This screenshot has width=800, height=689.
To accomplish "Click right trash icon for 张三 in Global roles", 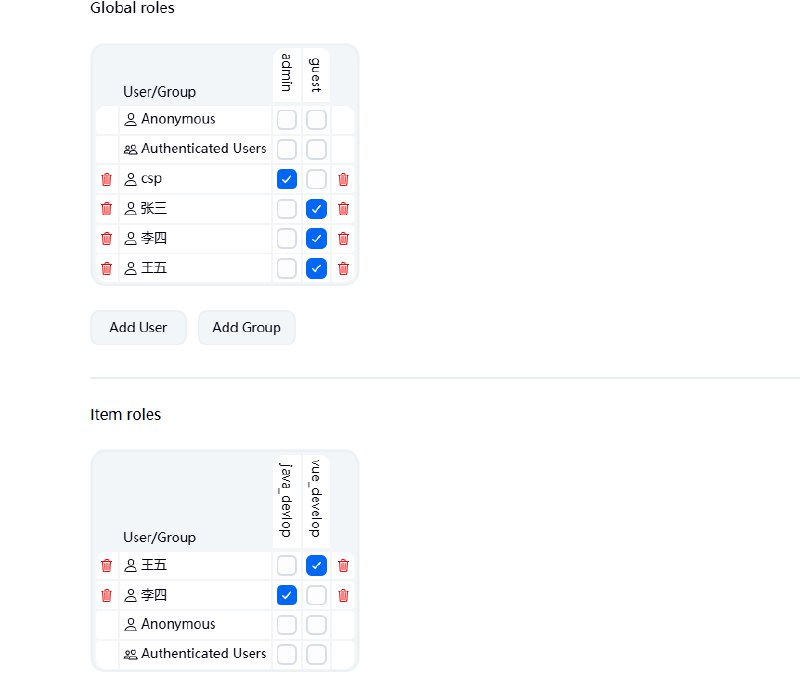I will 344,209.
